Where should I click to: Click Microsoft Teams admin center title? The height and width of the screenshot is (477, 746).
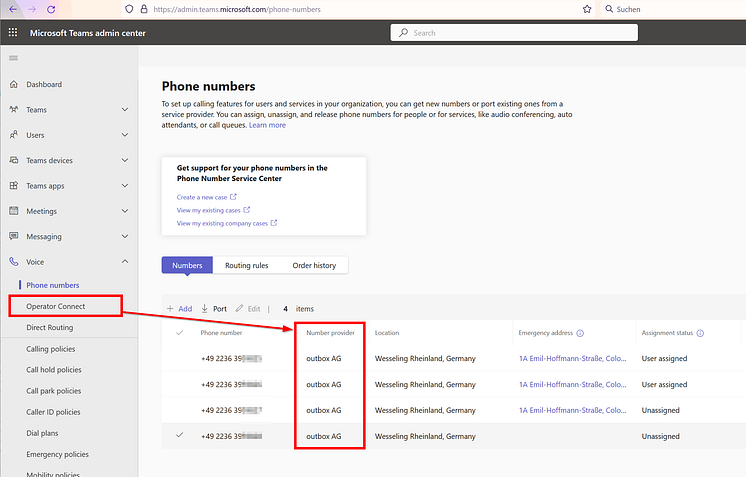point(88,33)
